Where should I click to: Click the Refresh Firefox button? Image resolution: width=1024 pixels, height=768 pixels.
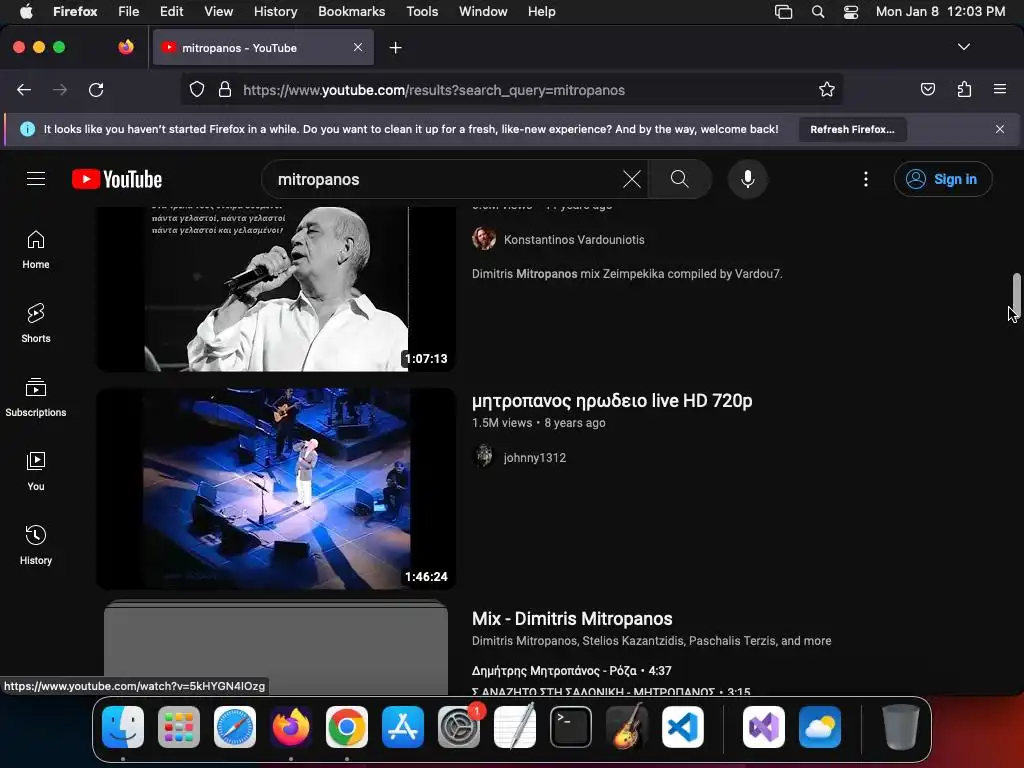[852, 129]
